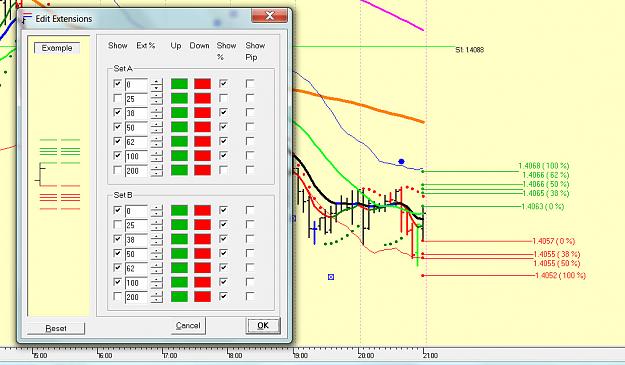Click the 1.4052 (100 %) extension label

pyautogui.click(x=560, y=275)
